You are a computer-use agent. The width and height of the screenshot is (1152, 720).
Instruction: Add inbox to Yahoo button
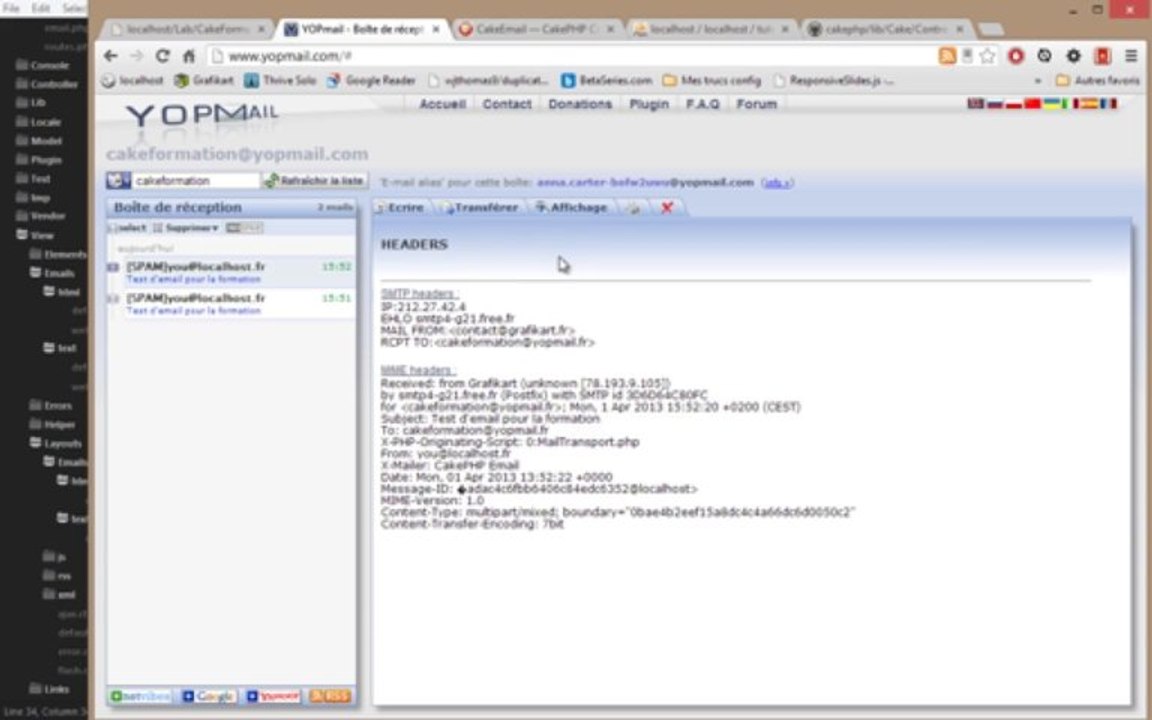pyautogui.click(x=273, y=696)
